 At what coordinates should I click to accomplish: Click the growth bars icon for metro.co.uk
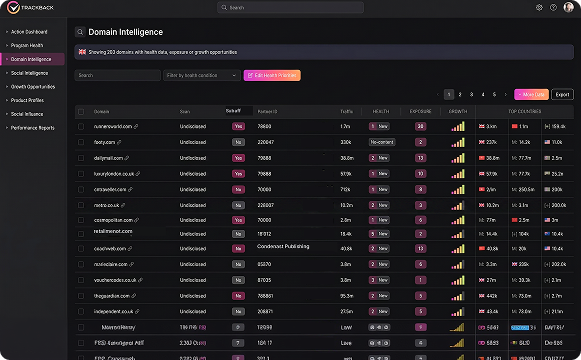pos(458,205)
